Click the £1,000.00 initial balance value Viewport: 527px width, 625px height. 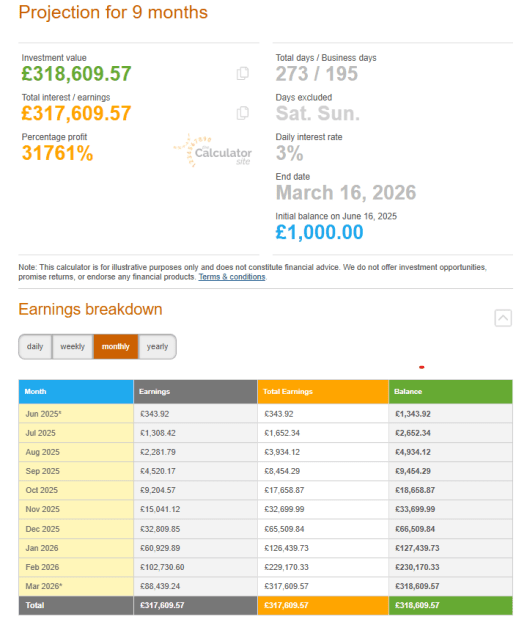point(319,232)
